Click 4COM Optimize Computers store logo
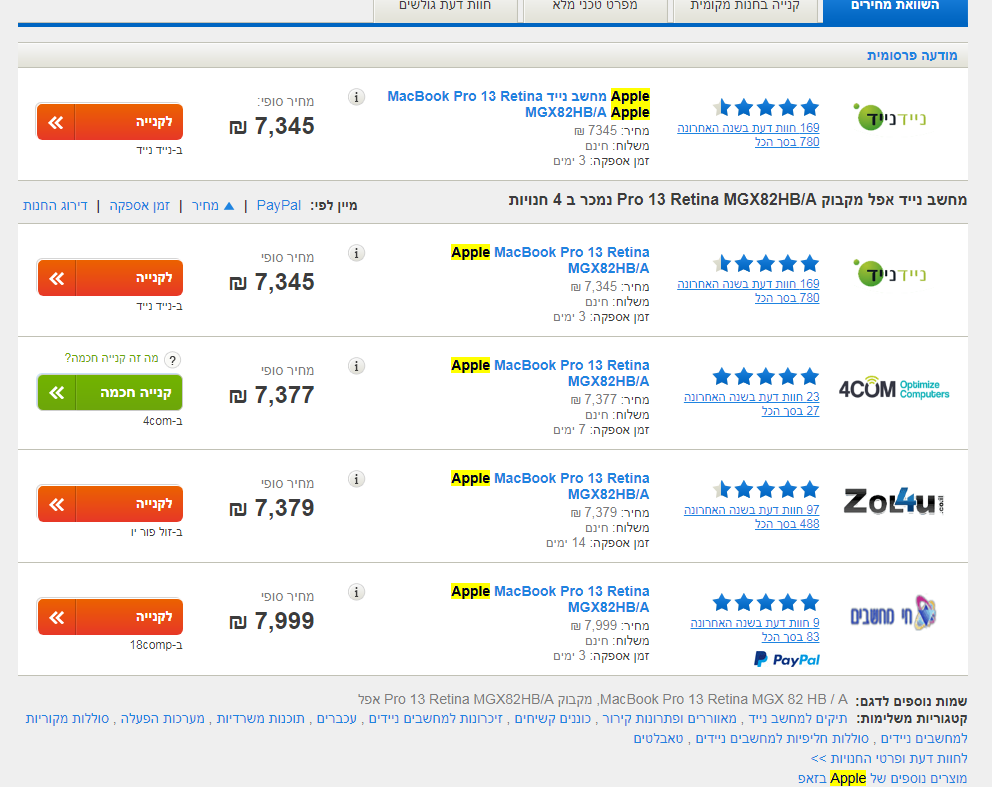Image resolution: width=992 pixels, height=787 pixels. (x=894, y=388)
